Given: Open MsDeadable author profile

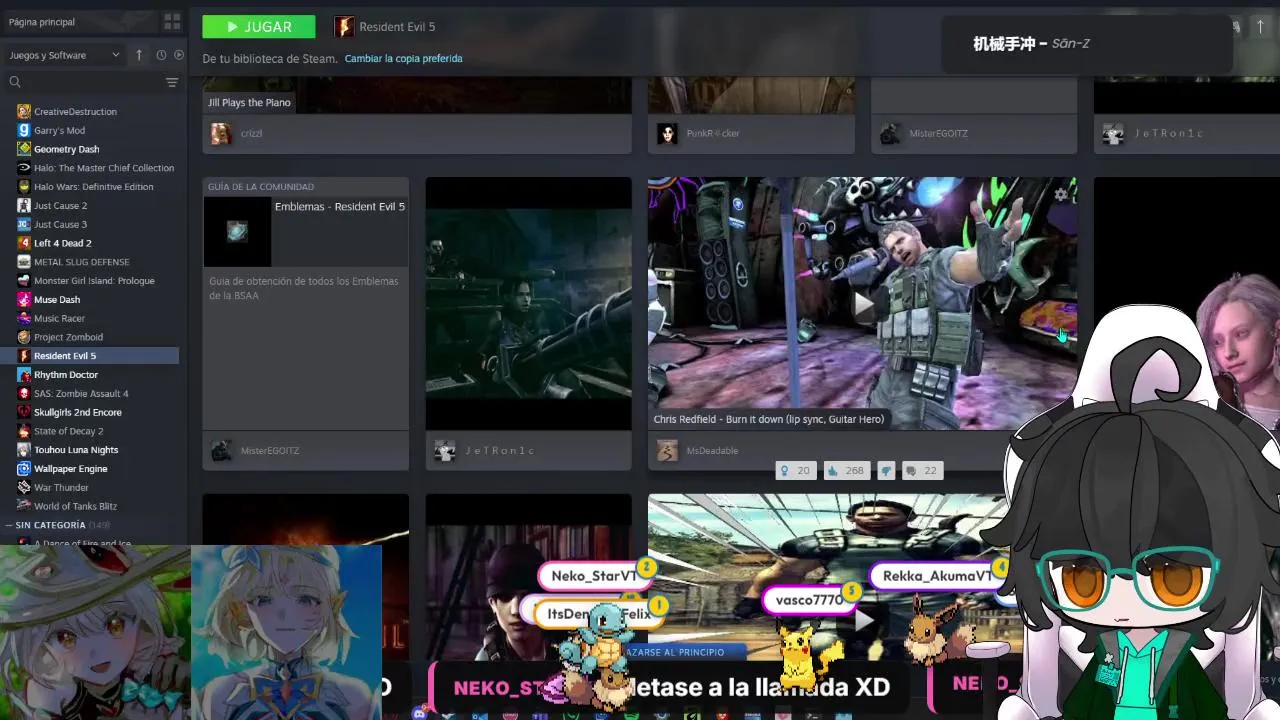Looking at the screenshot, I should [x=712, y=451].
